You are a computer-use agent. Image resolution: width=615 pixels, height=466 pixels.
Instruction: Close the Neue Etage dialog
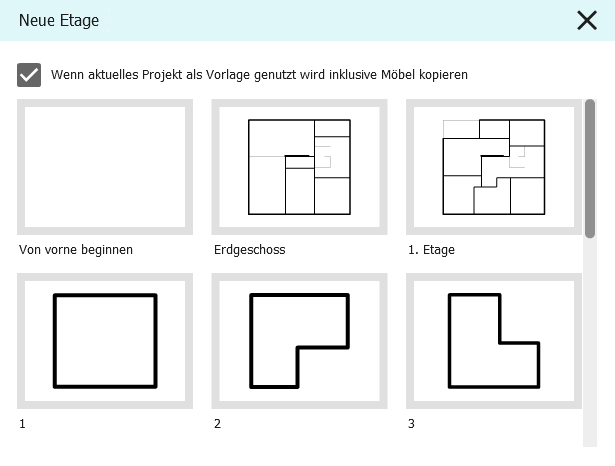point(586,20)
